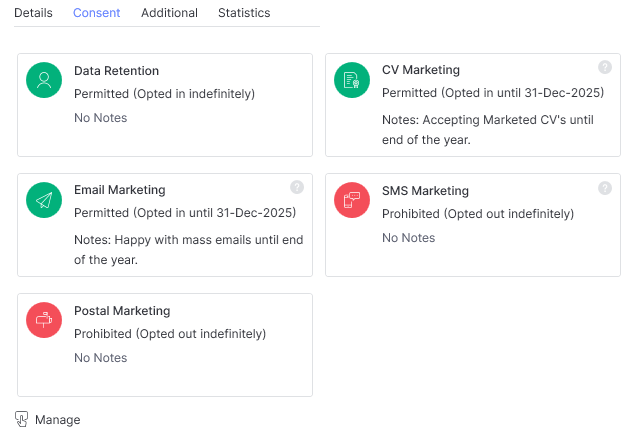This screenshot has height=438, width=636.
Task: Select the Data Retention card title
Action: (116, 71)
